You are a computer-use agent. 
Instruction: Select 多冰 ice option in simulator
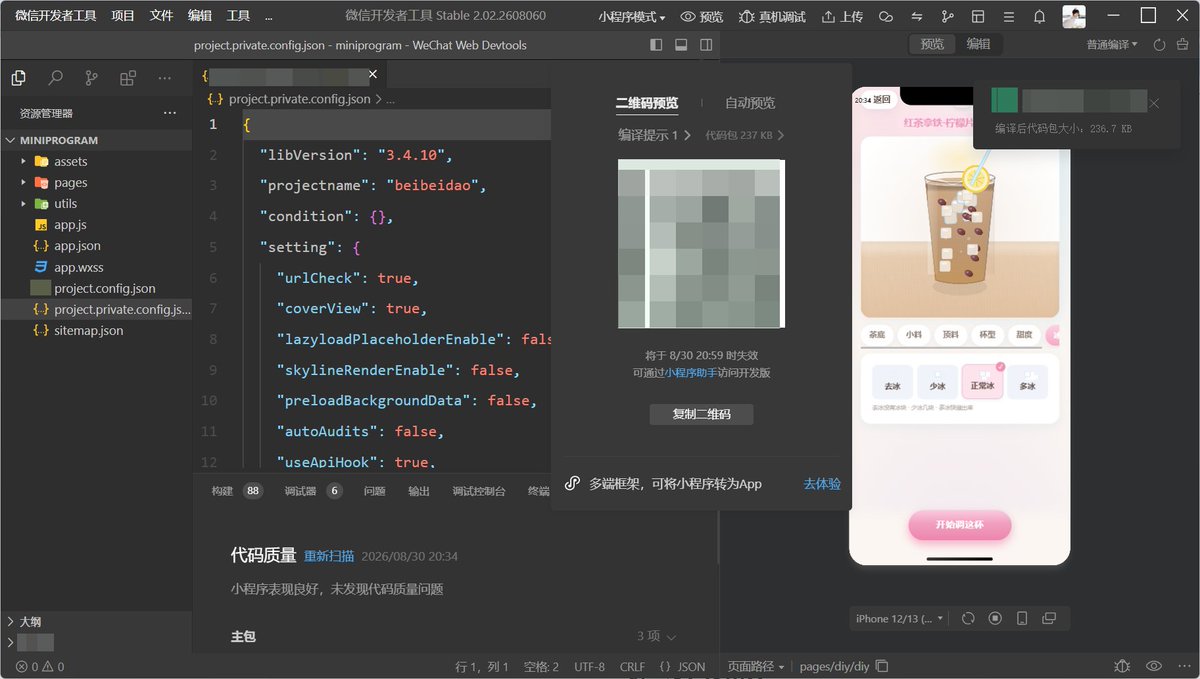[x=1027, y=383]
